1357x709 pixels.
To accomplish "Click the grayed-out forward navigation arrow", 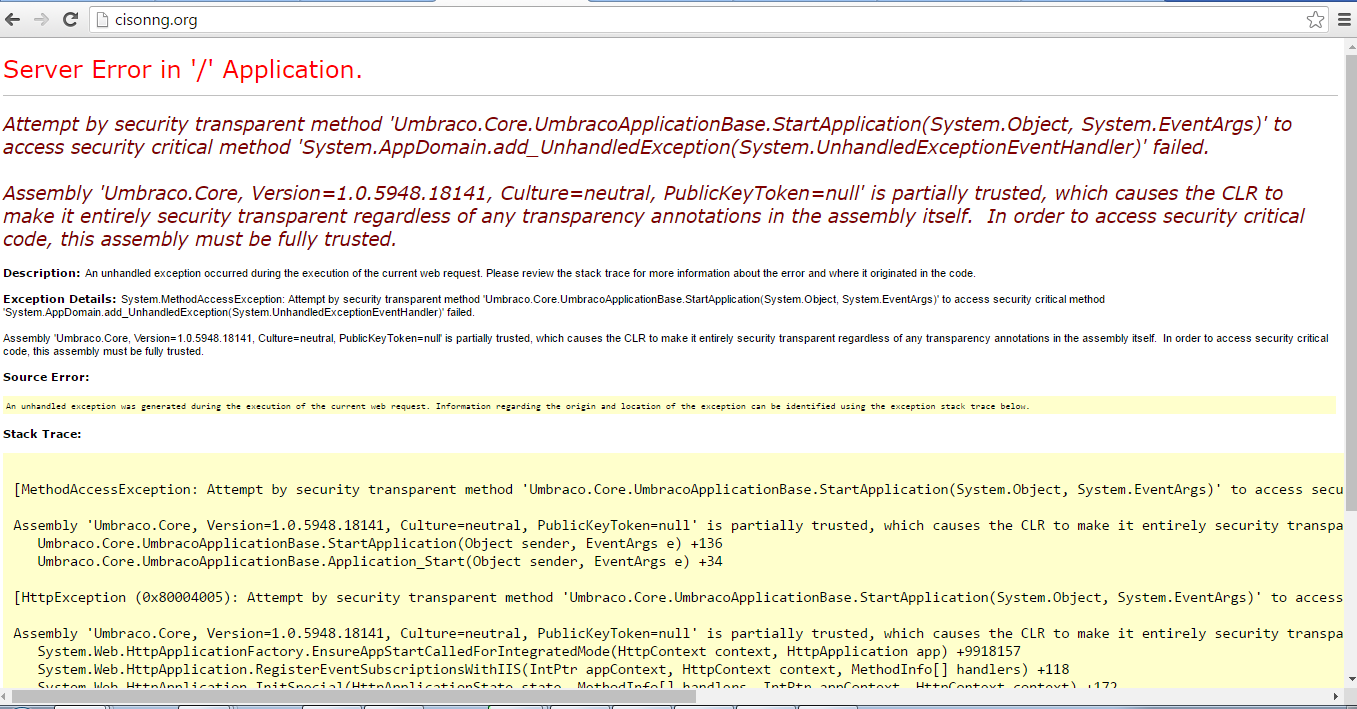I will point(41,18).
